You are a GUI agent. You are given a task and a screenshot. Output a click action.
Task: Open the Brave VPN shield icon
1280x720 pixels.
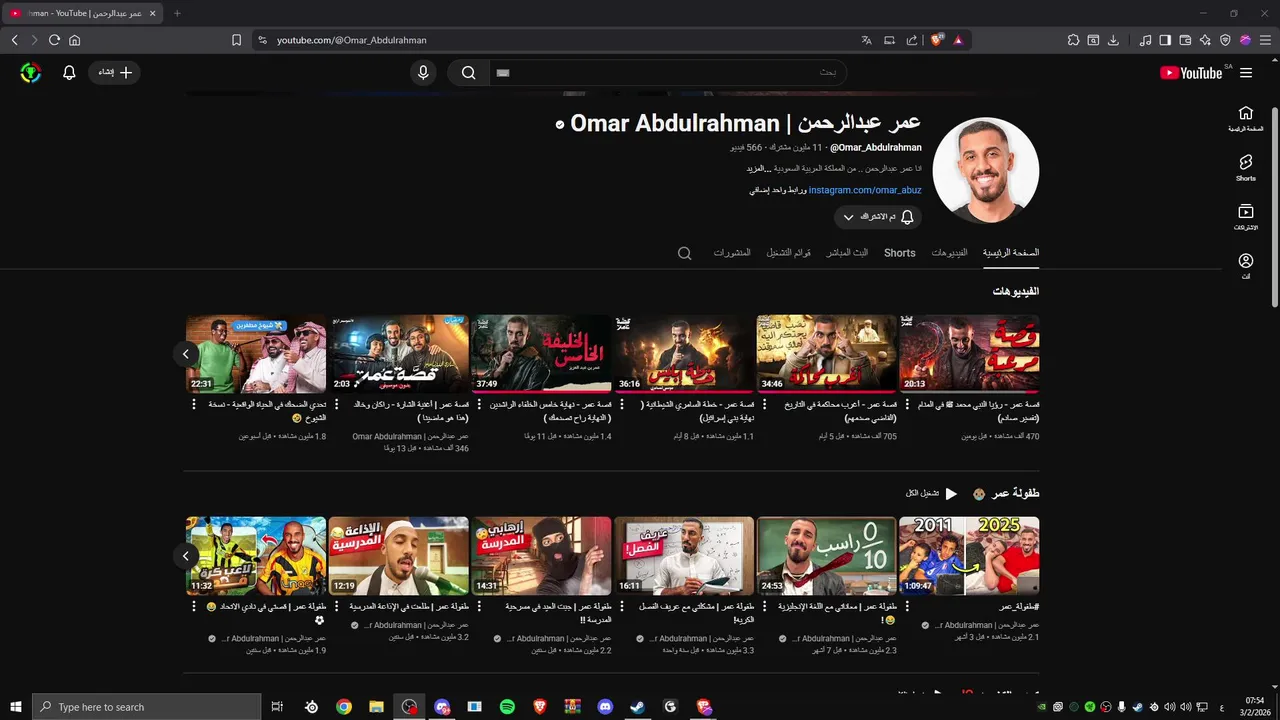tap(1225, 40)
